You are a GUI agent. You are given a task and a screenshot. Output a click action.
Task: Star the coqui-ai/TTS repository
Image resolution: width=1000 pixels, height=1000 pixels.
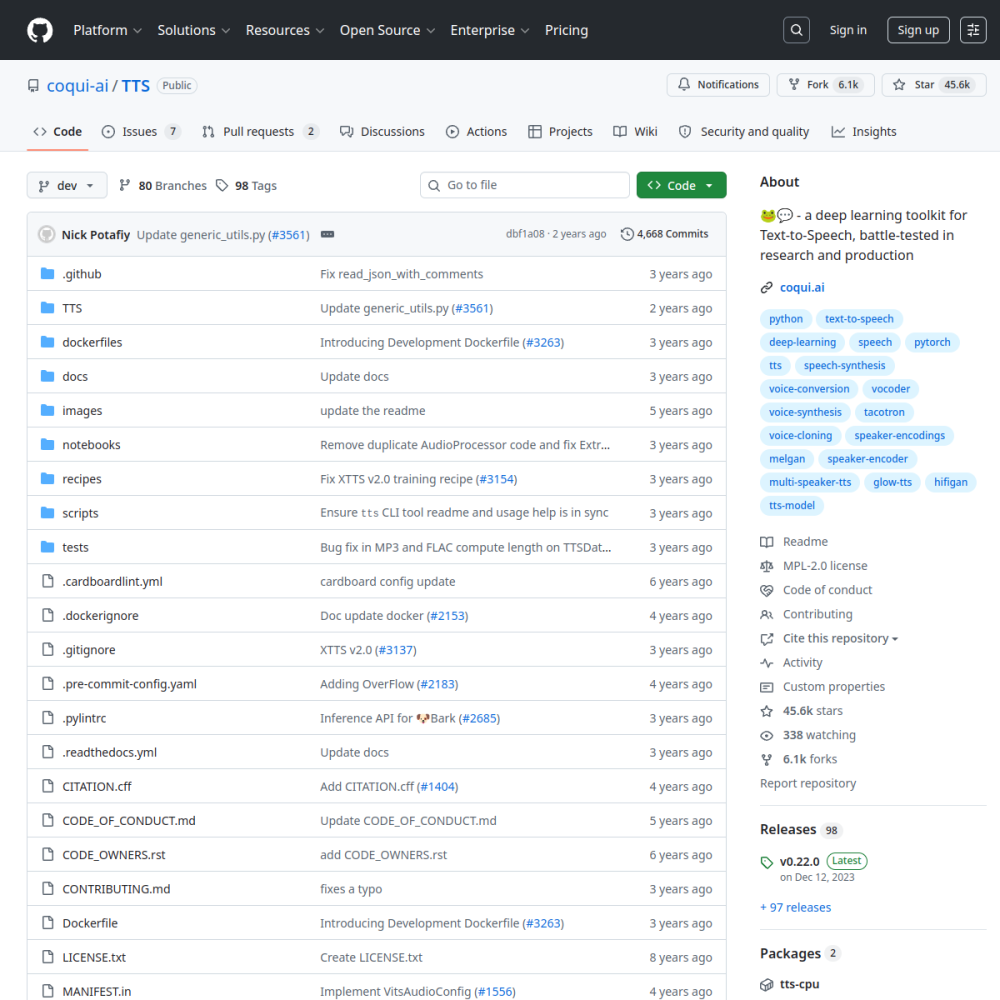[934, 85]
